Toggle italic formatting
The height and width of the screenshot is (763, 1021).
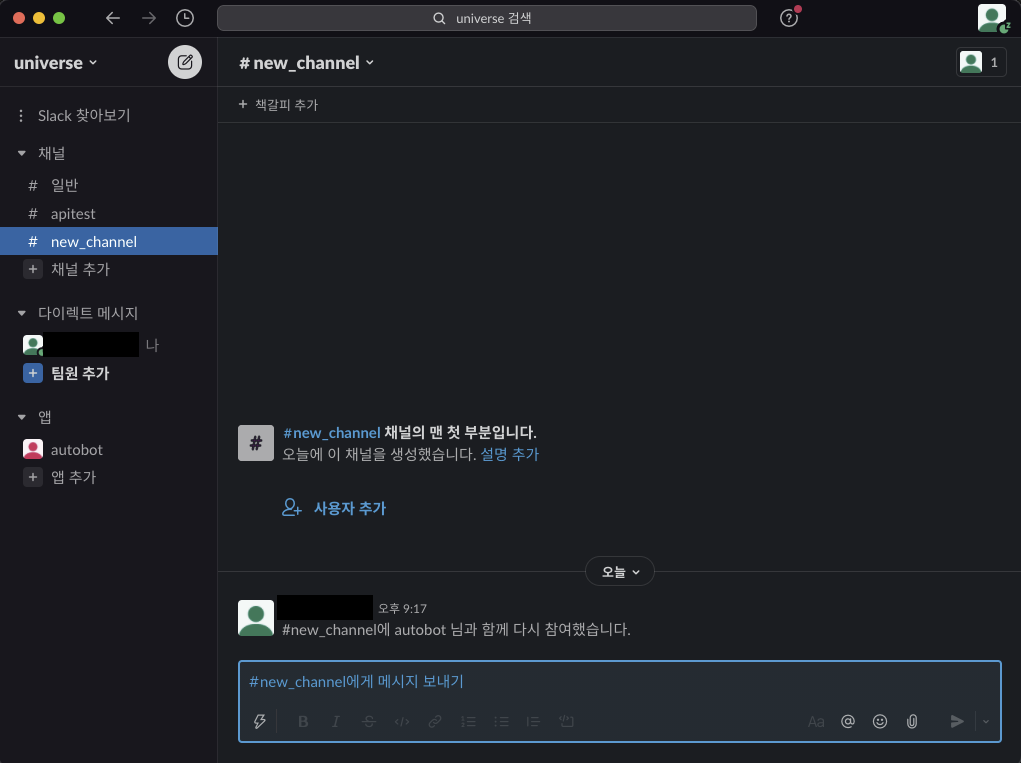pos(336,721)
